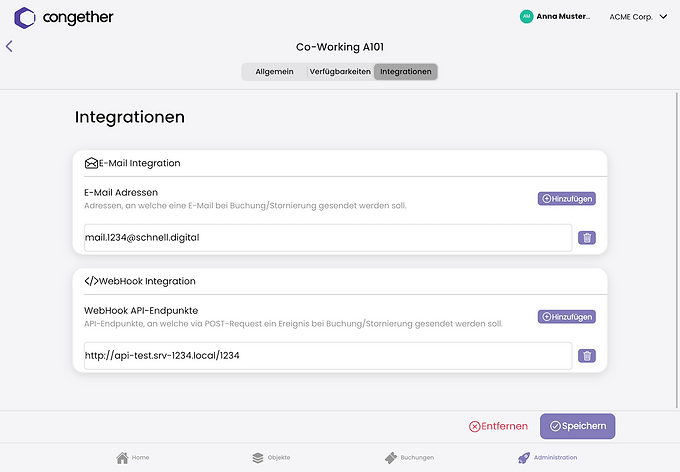The height and width of the screenshot is (472, 680).
Task: Open Administration via the rocket icon
Action: point(524,458)
